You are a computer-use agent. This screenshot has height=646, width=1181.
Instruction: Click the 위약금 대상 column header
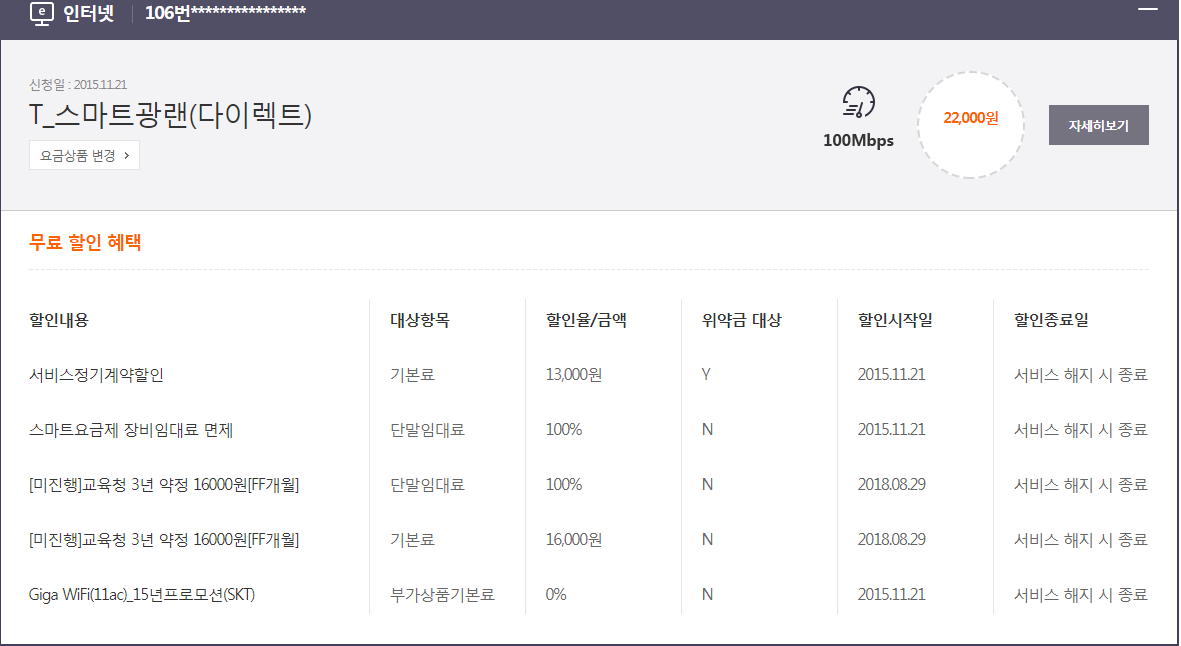(741, 320)
